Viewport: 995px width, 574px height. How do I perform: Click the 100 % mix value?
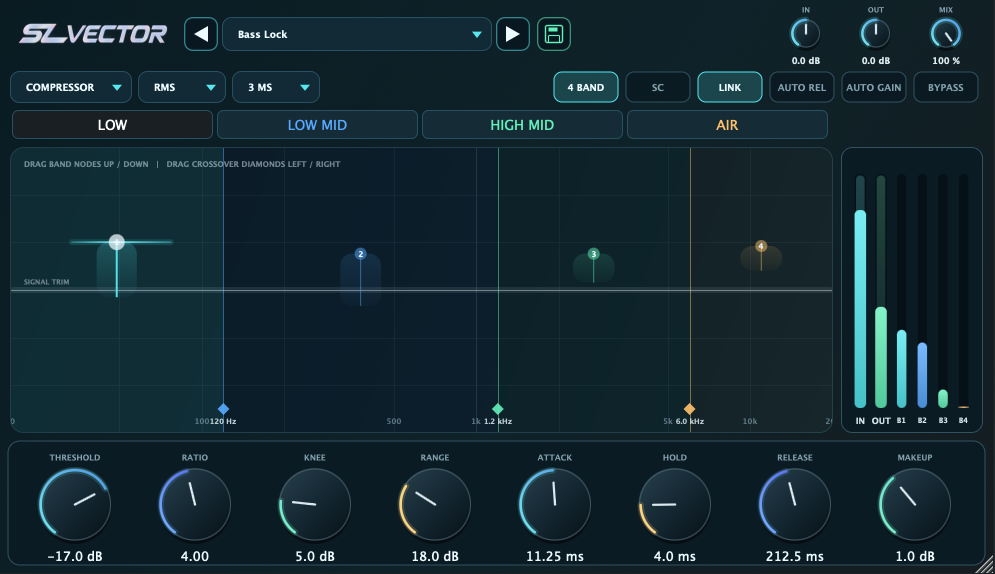(946, 61)
